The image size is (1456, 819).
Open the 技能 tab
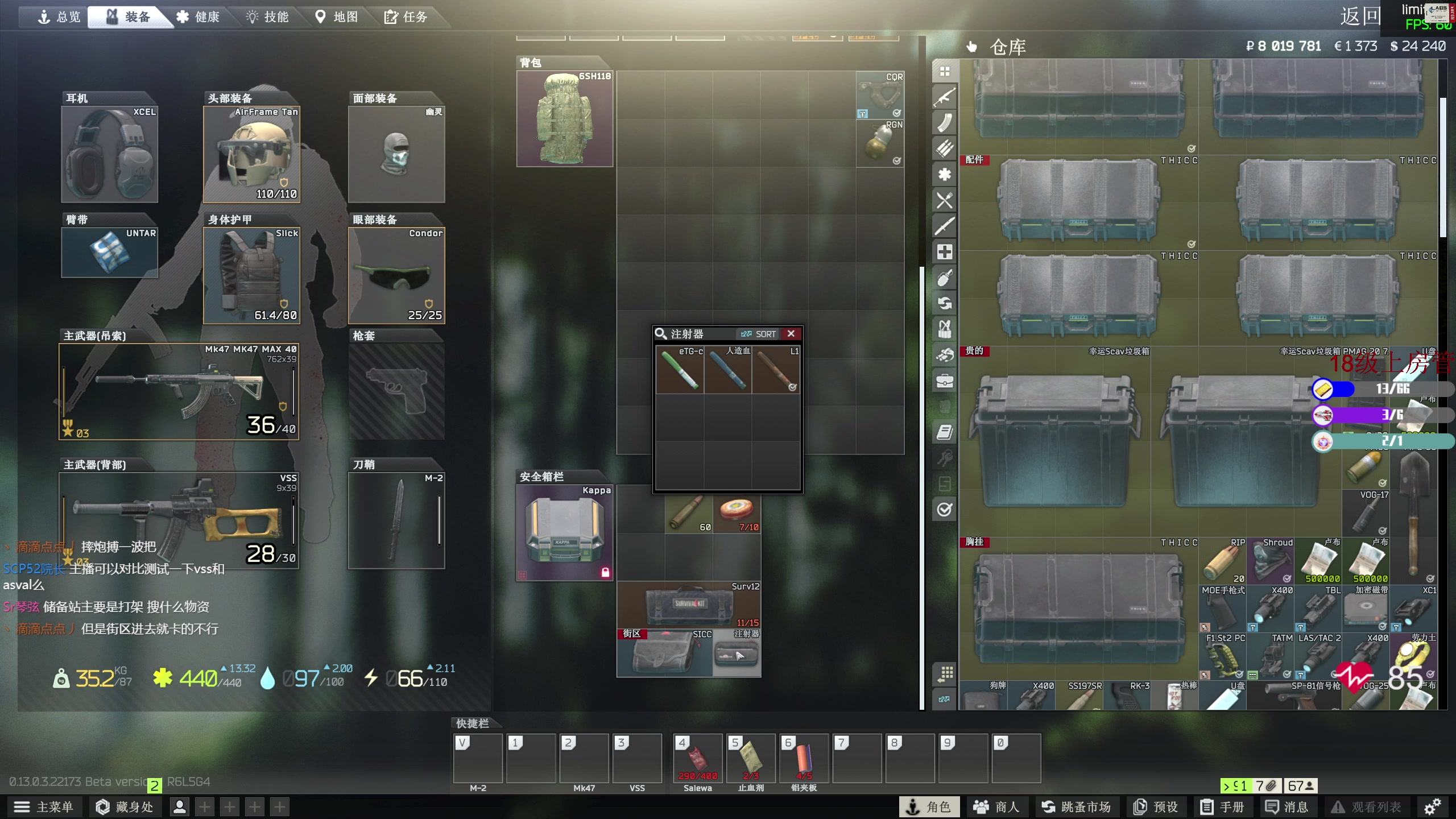pyautogui.click(x=267, y=17)
